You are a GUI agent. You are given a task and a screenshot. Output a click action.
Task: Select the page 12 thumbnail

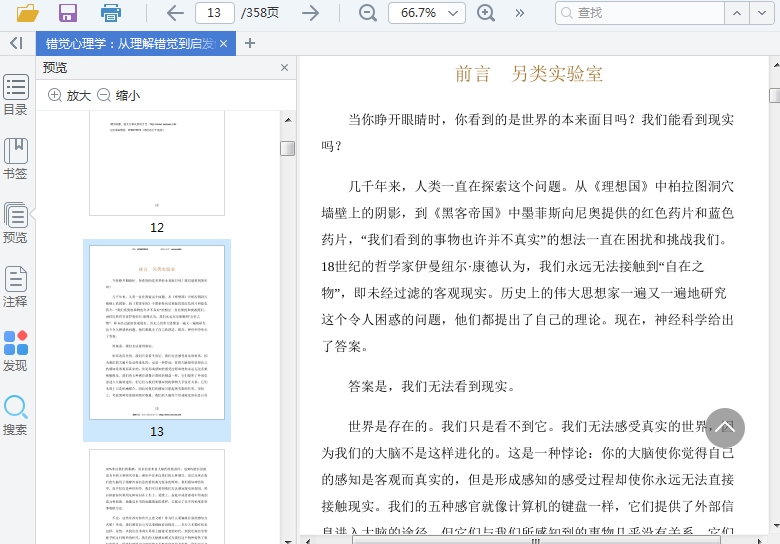click(x=156, y=165)
